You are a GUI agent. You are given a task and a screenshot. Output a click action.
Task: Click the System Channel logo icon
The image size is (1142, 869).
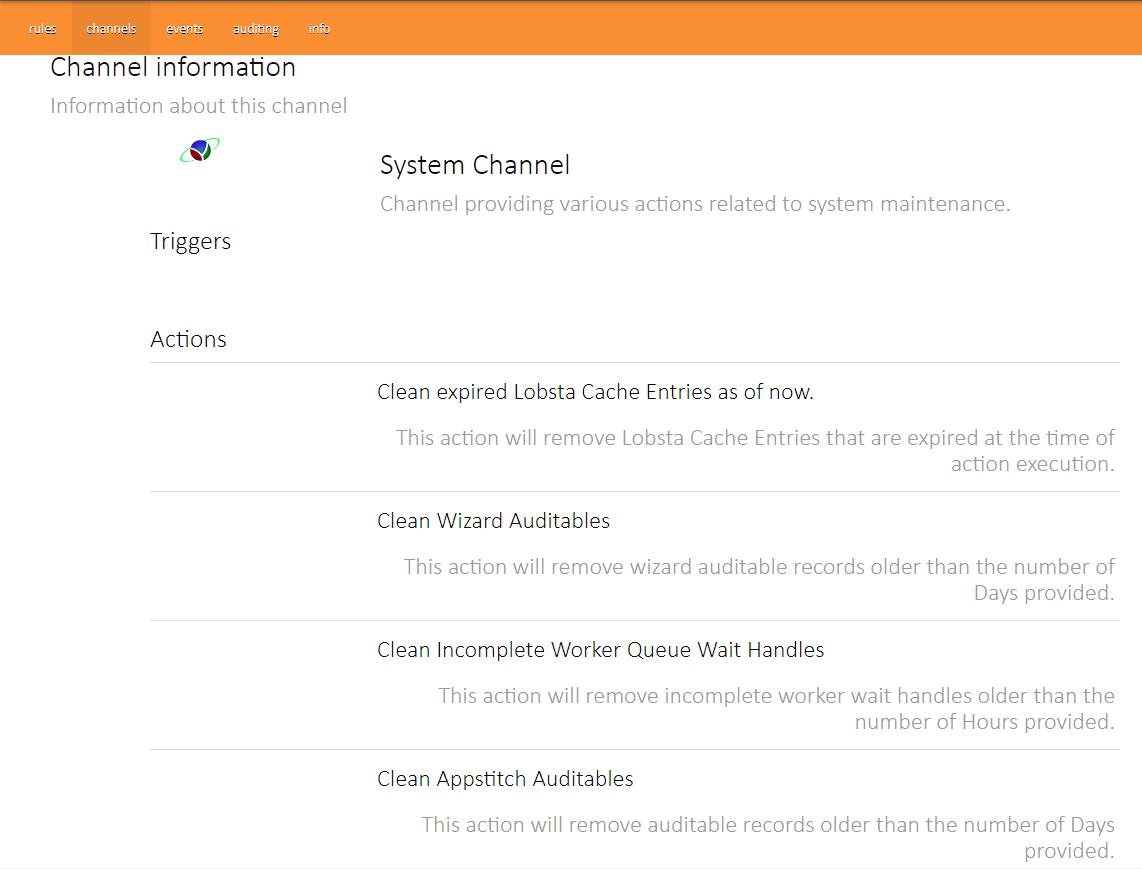pos(200,151)
